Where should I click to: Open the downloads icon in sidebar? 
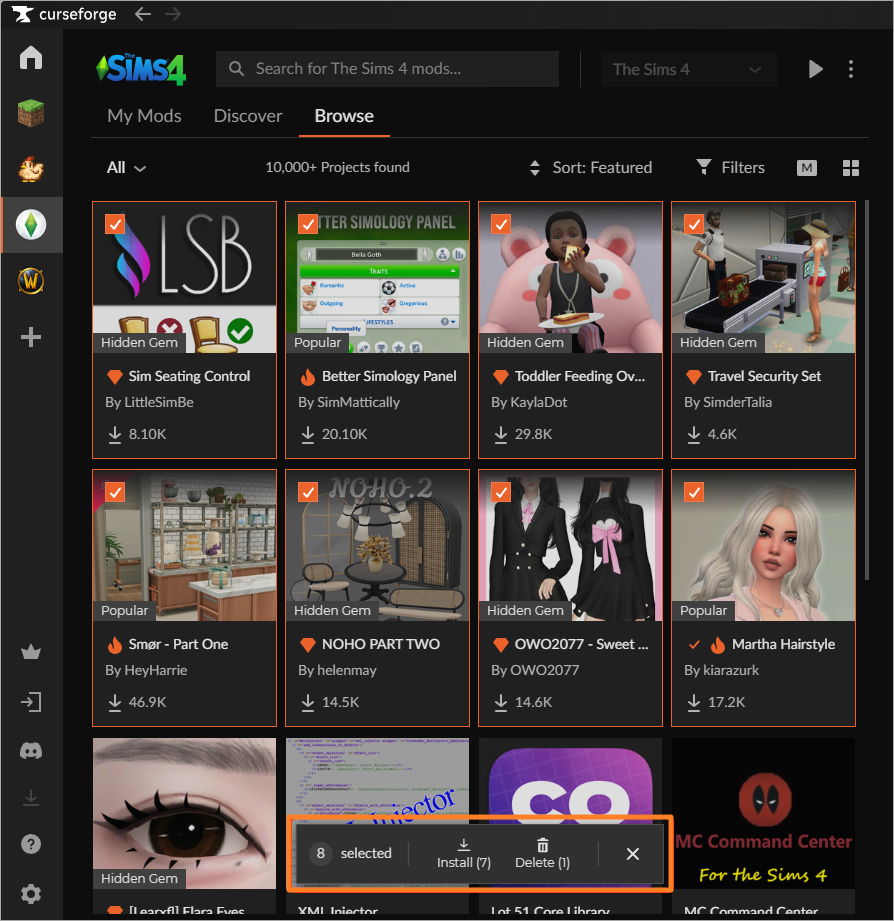[31, 798]
